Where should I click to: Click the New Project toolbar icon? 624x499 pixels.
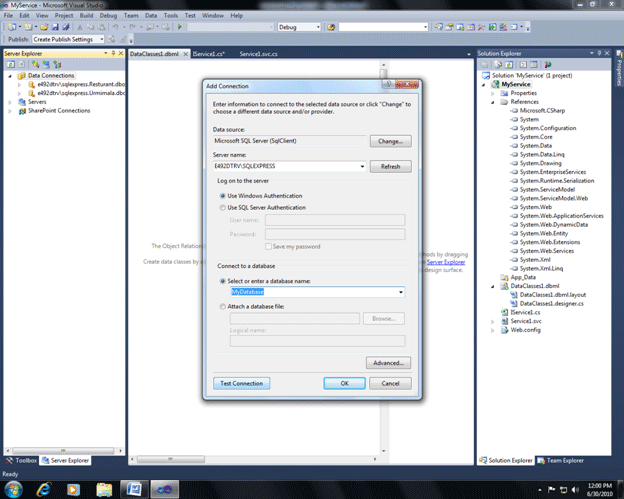point(12,27)
